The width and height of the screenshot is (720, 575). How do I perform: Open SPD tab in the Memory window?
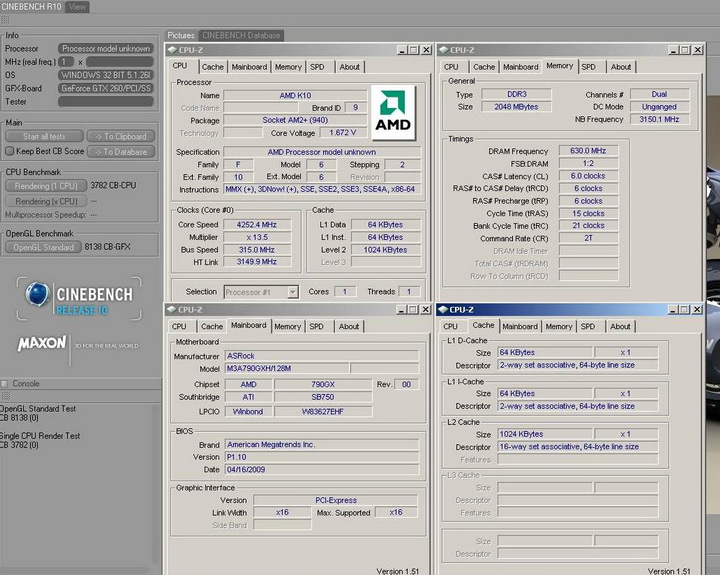click(589, 67)
